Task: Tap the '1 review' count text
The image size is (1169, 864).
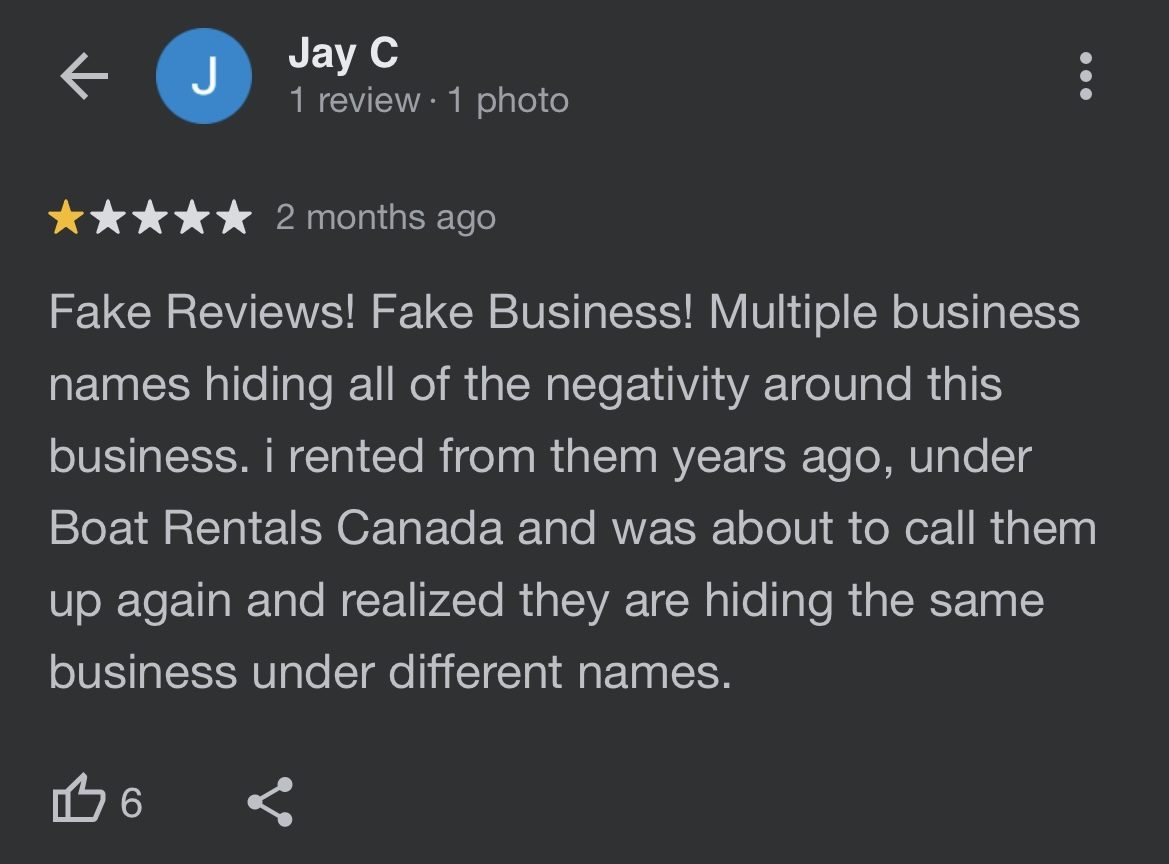Action: tap(354, 100)
